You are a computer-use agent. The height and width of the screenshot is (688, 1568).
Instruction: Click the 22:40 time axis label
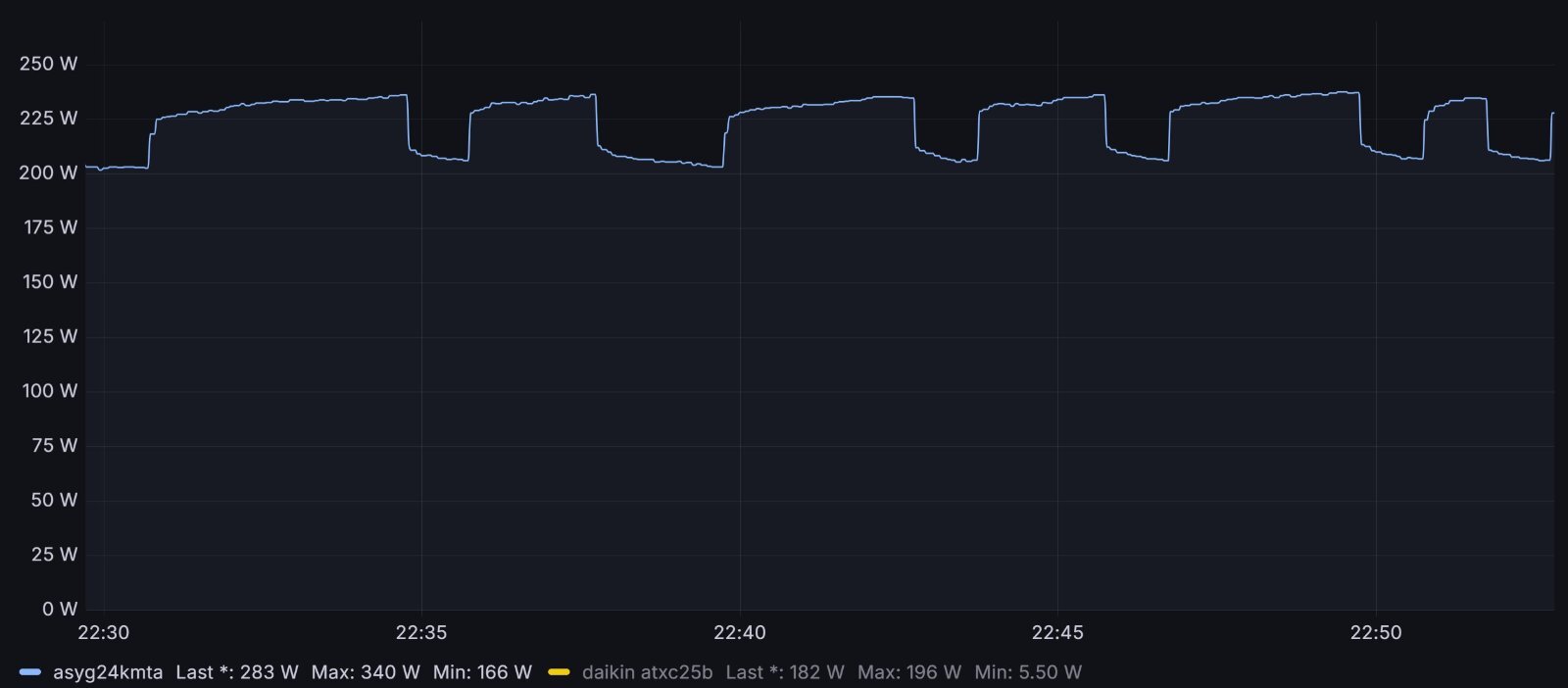(740, 633)
